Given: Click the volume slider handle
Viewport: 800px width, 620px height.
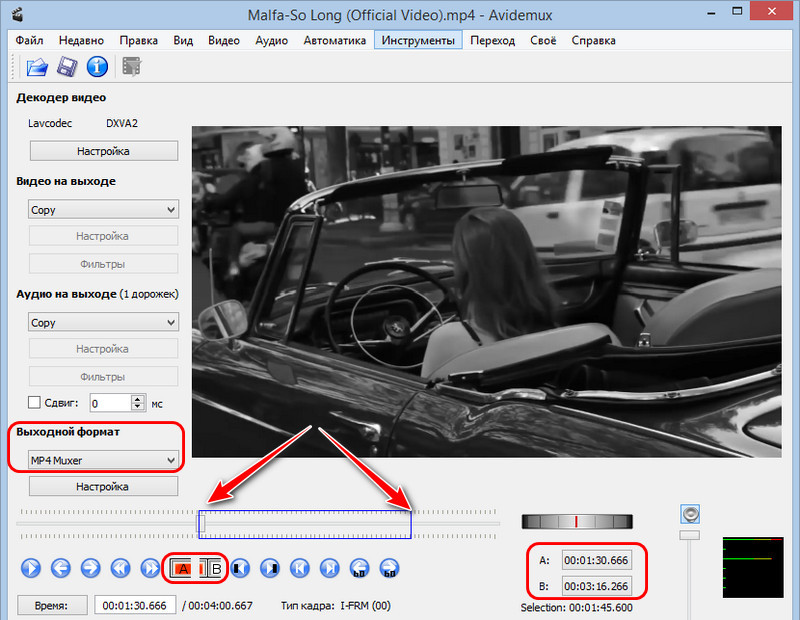Looking at the screenshot, I should pyautogui.click(x=690, y=535).
